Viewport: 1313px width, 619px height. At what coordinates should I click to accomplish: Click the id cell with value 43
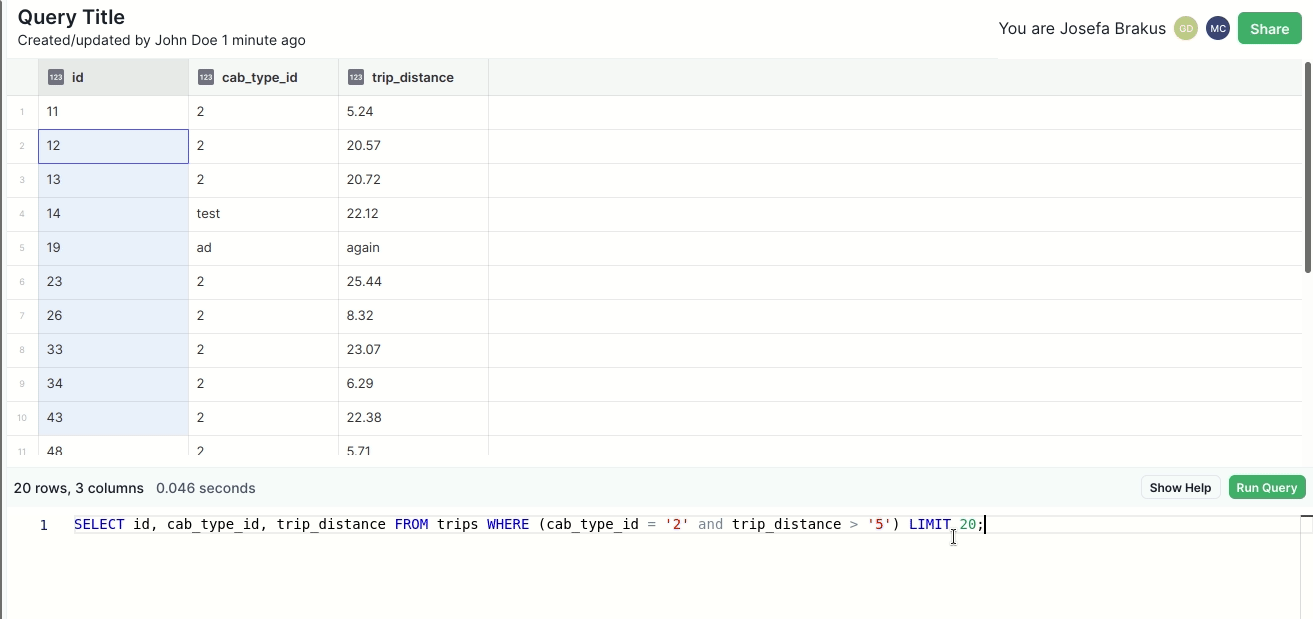(x=113, y=418)
